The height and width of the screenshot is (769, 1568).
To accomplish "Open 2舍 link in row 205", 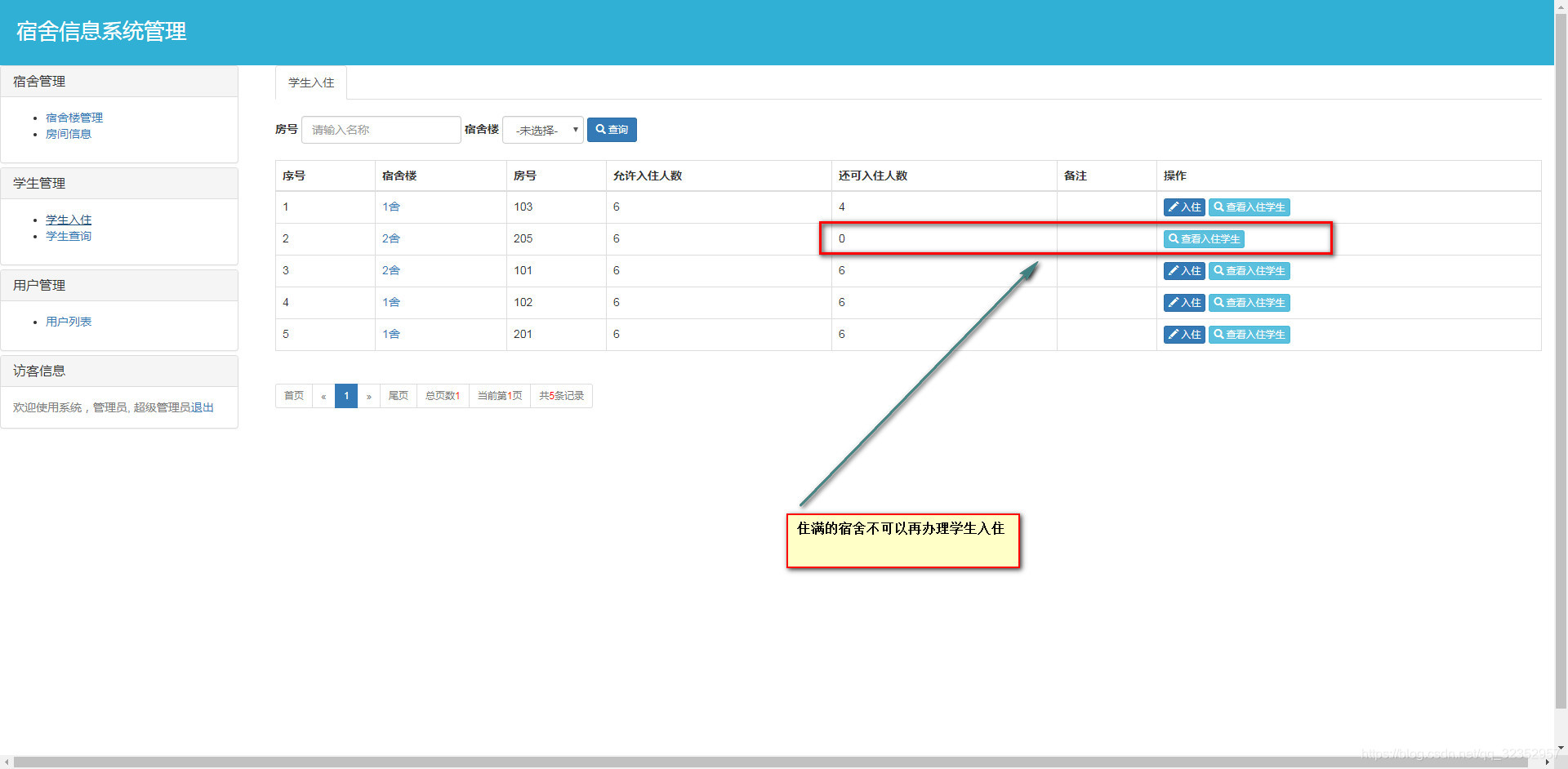I will pyautogui.click(x=391, y=238).
